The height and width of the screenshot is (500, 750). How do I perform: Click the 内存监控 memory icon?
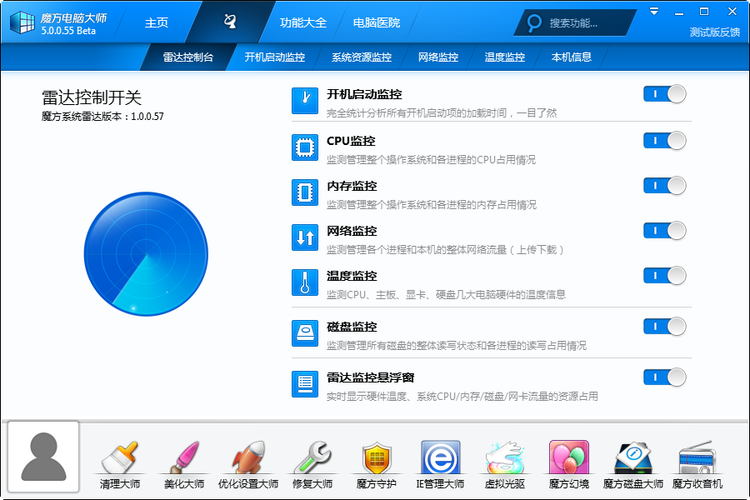pyautogui.click(x=305, y=192)
